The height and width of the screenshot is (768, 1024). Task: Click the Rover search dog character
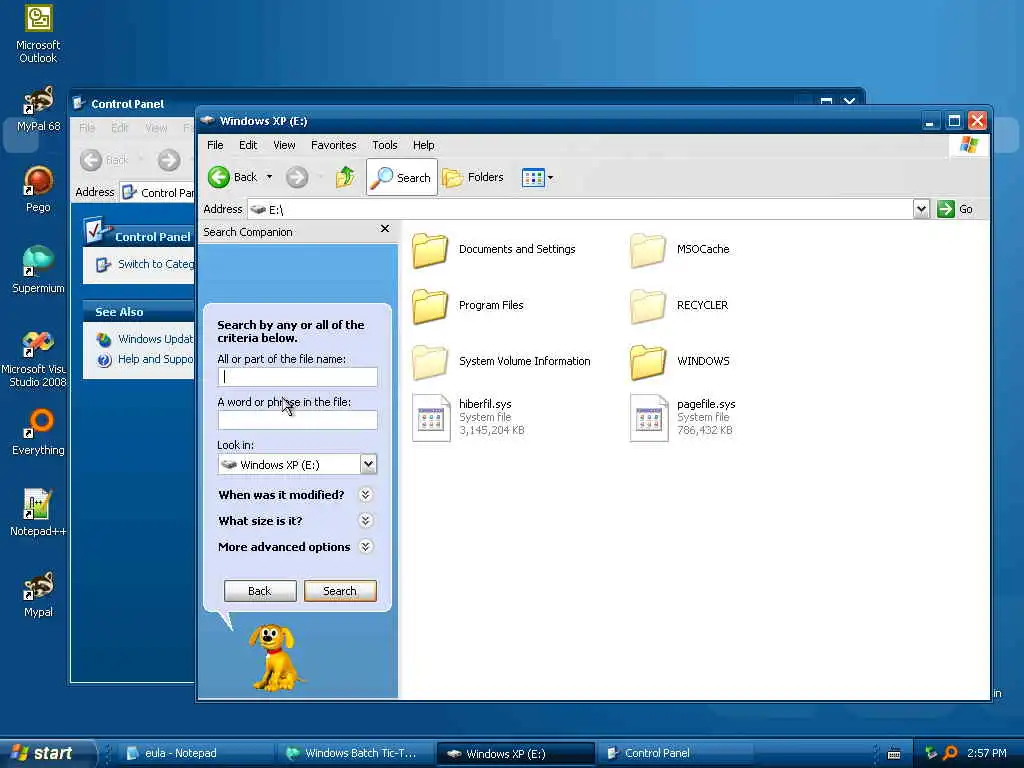coord(275,657)
